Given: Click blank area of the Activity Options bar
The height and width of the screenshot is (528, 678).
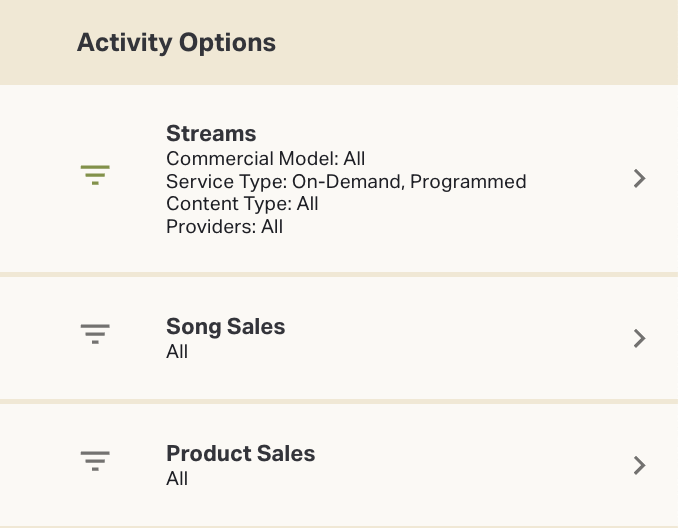Looking at the screenshot, I should click(x=480, y=43).
